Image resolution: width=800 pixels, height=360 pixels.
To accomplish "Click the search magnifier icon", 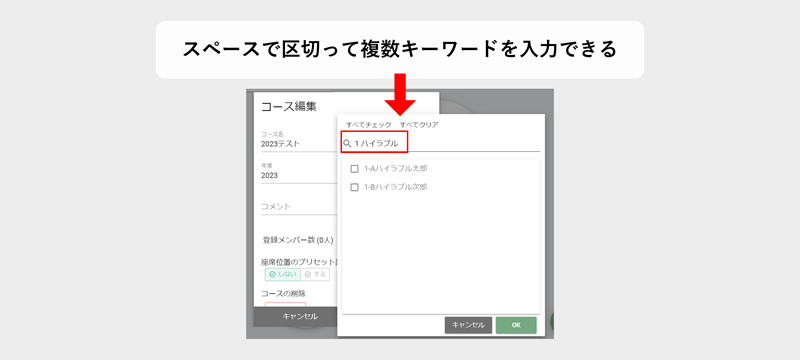I will (x=347, y=144).
